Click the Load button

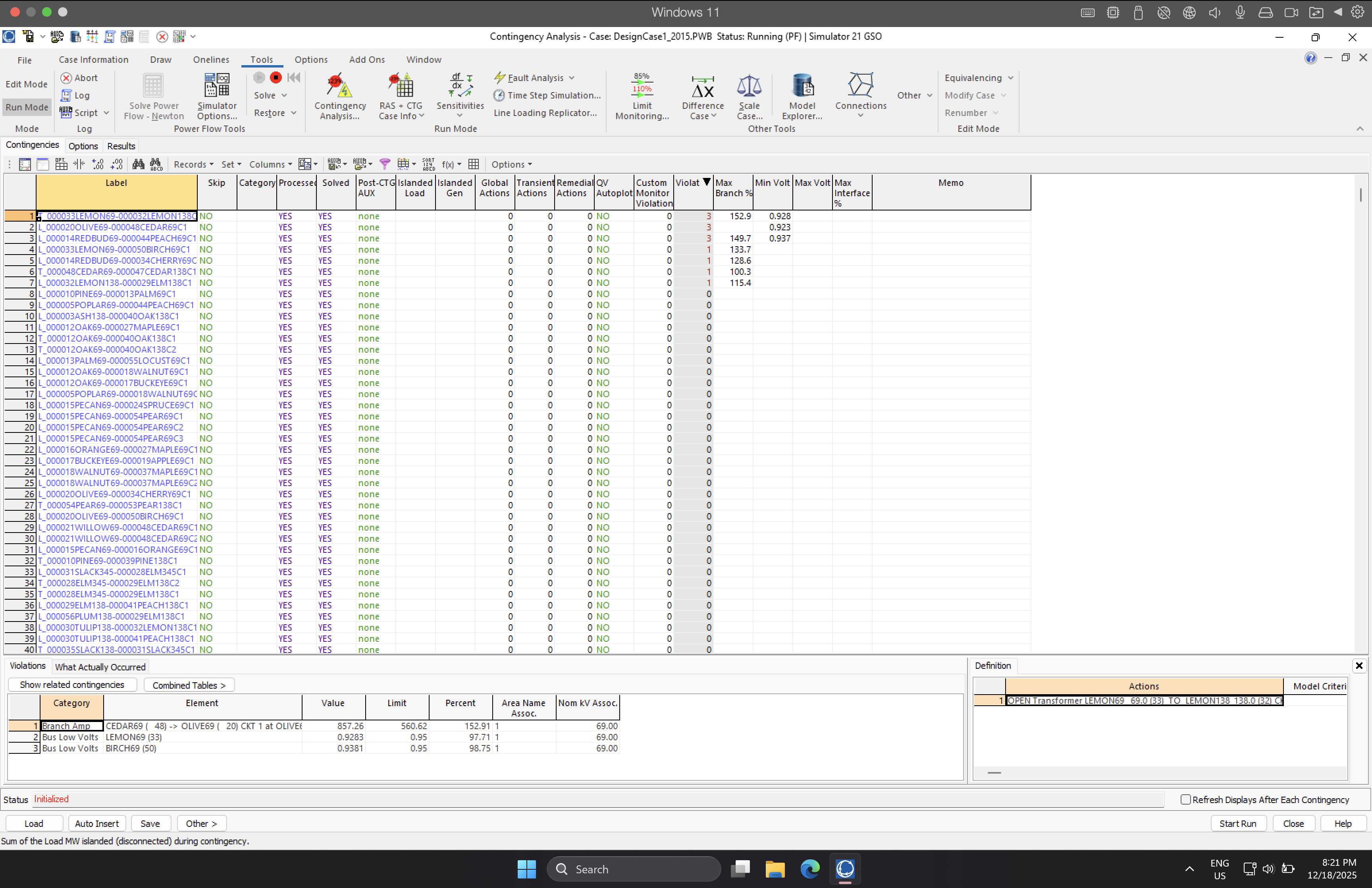tap(33, 823)
